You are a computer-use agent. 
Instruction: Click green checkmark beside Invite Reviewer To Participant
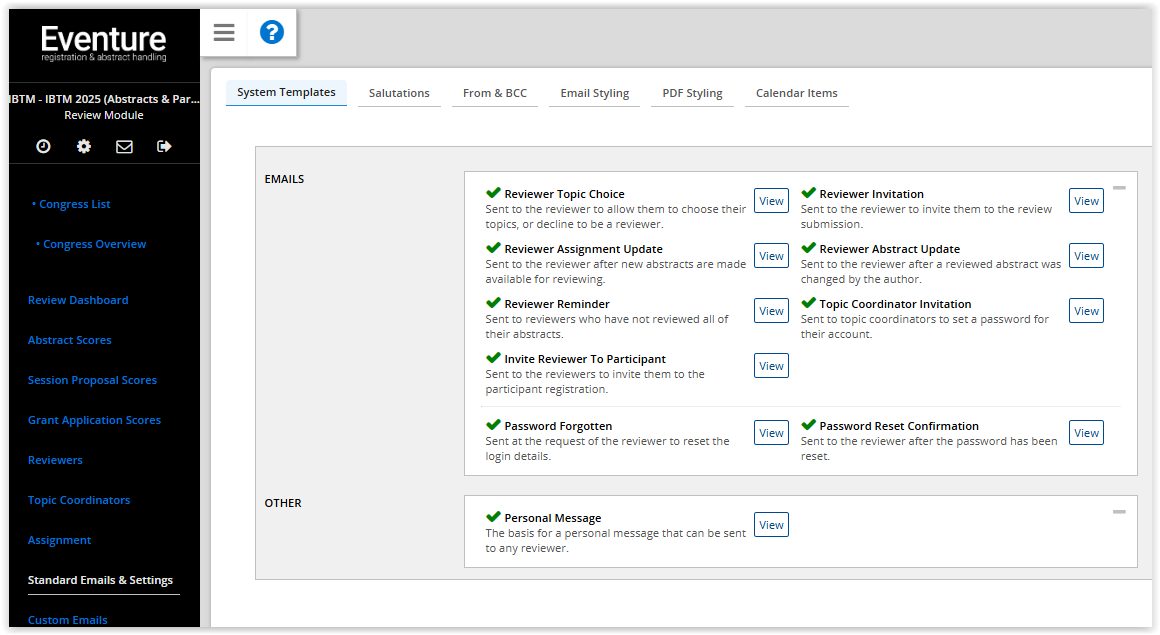click(493, 358)
